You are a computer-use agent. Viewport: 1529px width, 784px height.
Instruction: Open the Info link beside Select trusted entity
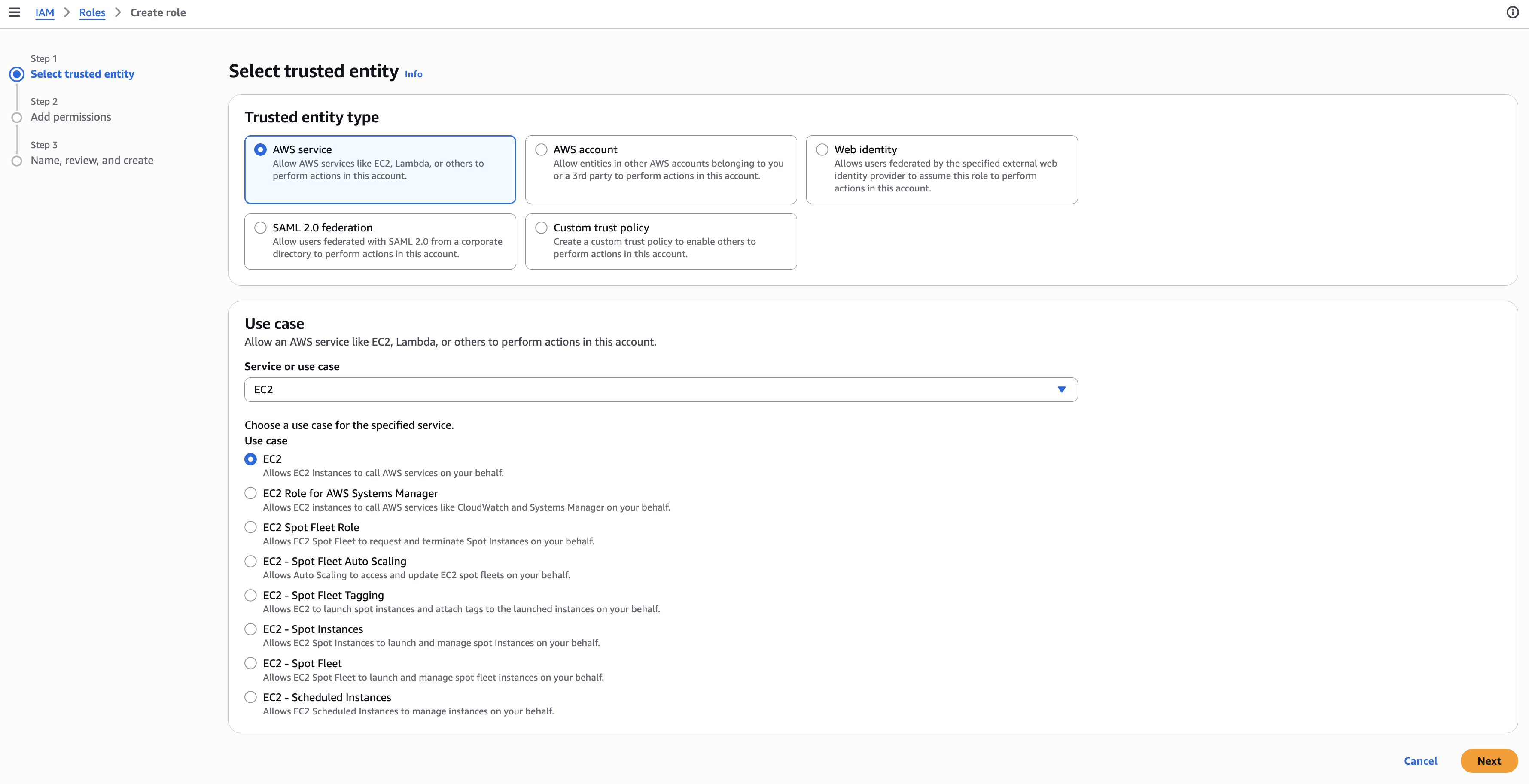point(414,74)
